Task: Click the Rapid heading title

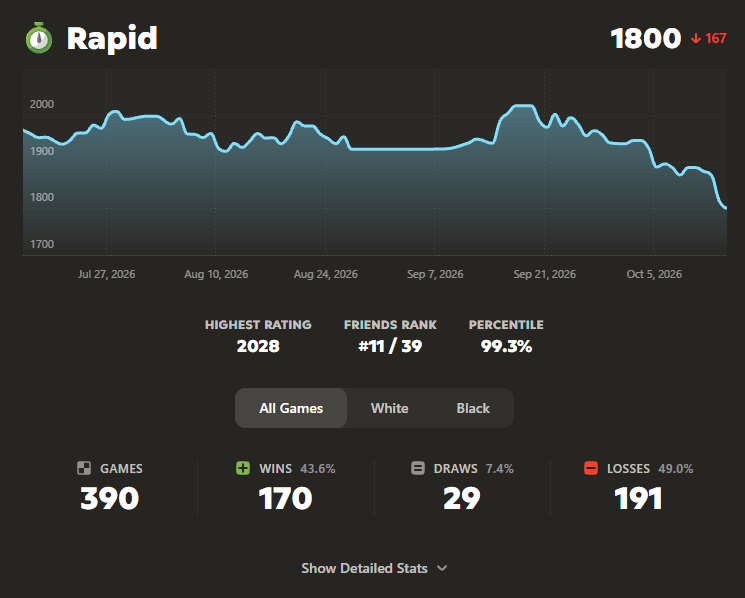Action: (x=112, y=39)
